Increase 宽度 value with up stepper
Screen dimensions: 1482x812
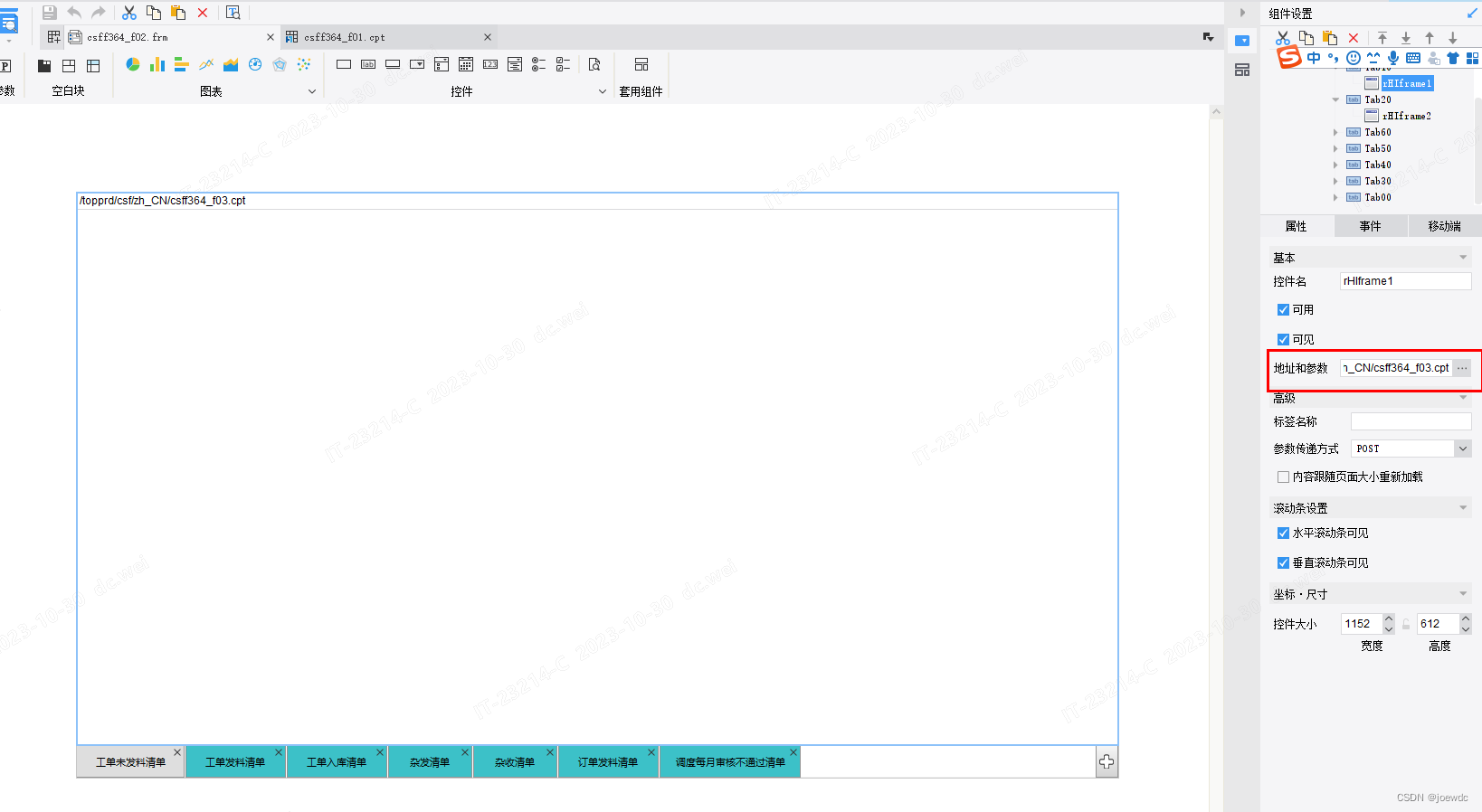pyautogui.click(x=1389, y=619)
